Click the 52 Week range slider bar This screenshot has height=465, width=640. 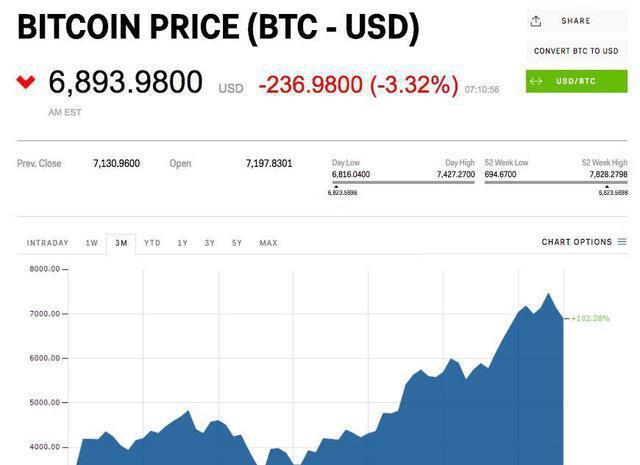tap(556, 182)
